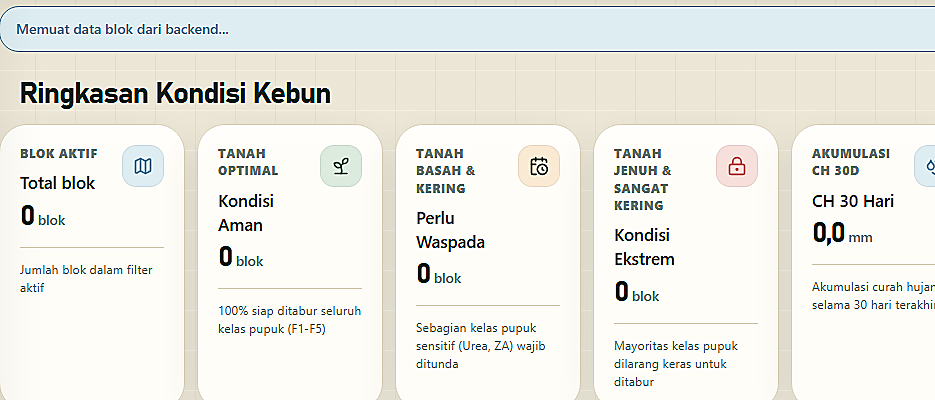Click '100% siap ditabur seluruh kelas pupuk' description
Viewport: 935px width, 400px height.
[290, 320]
